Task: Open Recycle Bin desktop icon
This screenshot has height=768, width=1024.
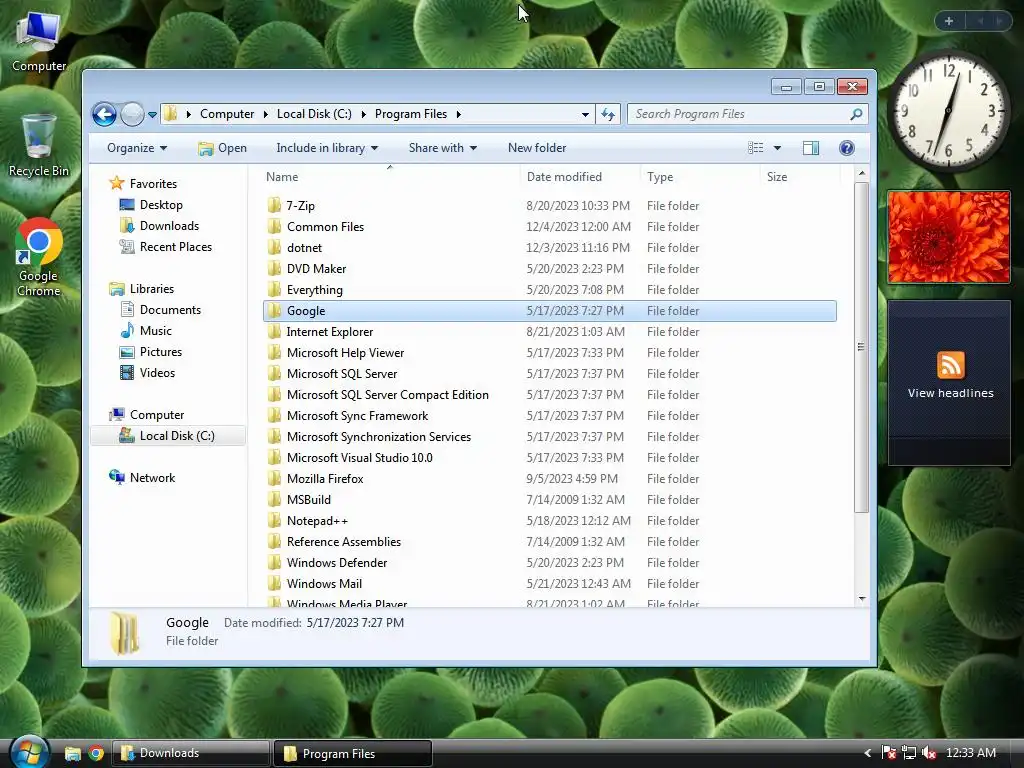Action: (39, 145)
